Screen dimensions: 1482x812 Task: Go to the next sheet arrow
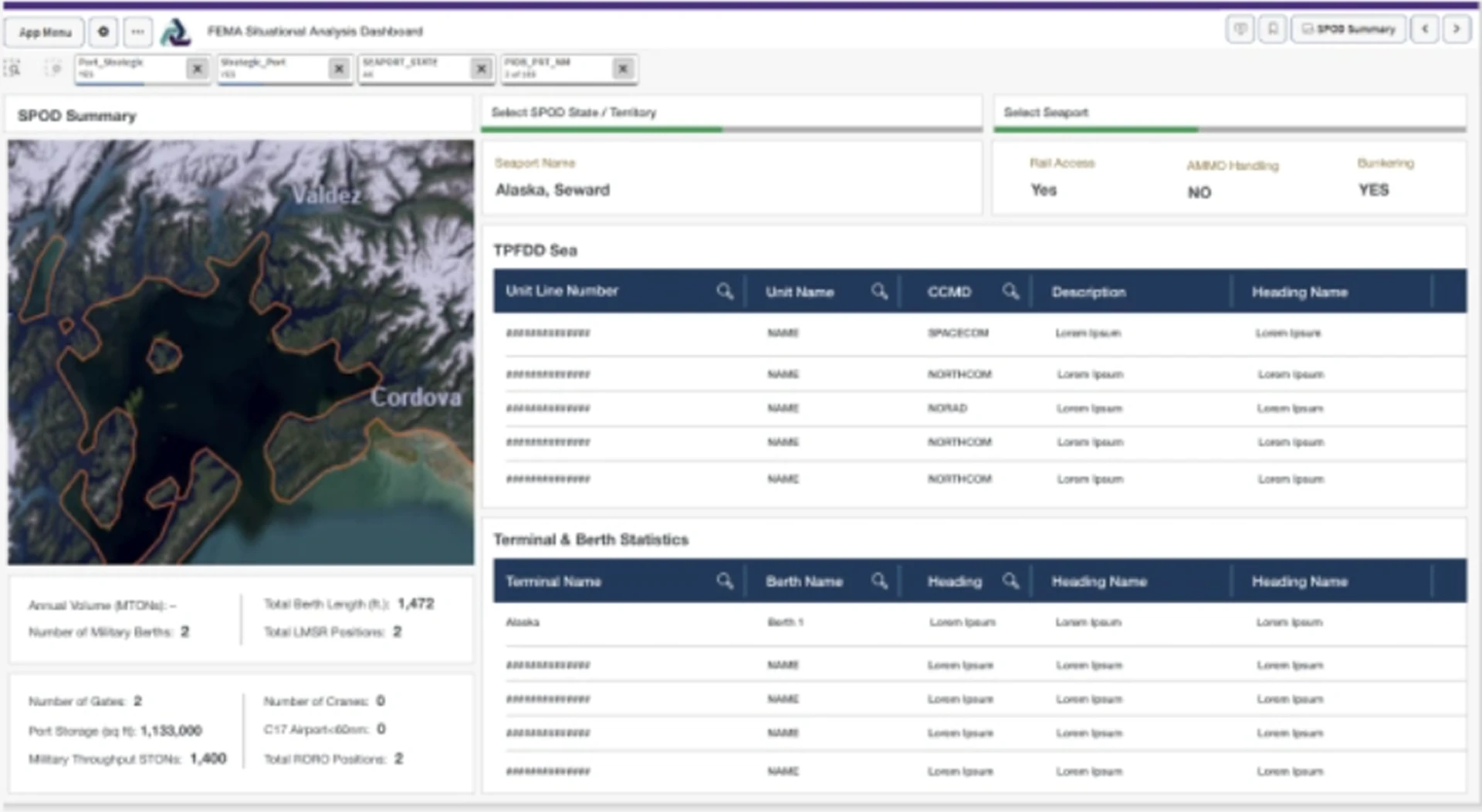(1457, 29)
